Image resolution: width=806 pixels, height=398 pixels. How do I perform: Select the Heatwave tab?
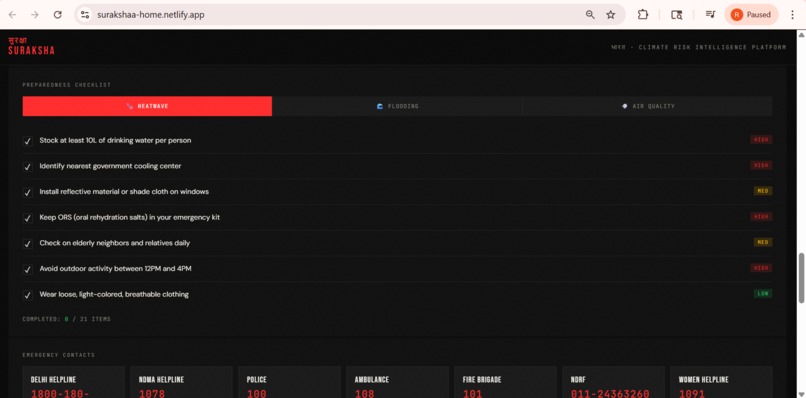[x=147, y=106]
